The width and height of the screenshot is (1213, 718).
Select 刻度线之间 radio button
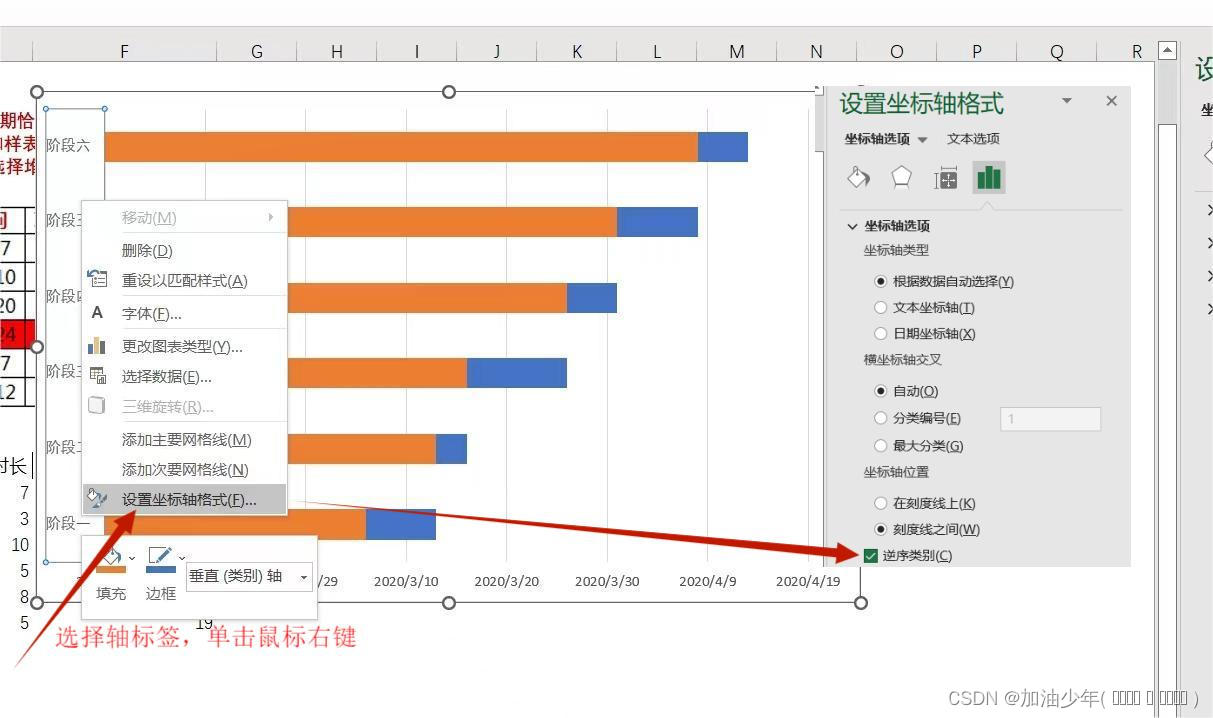tap(880, 529)
